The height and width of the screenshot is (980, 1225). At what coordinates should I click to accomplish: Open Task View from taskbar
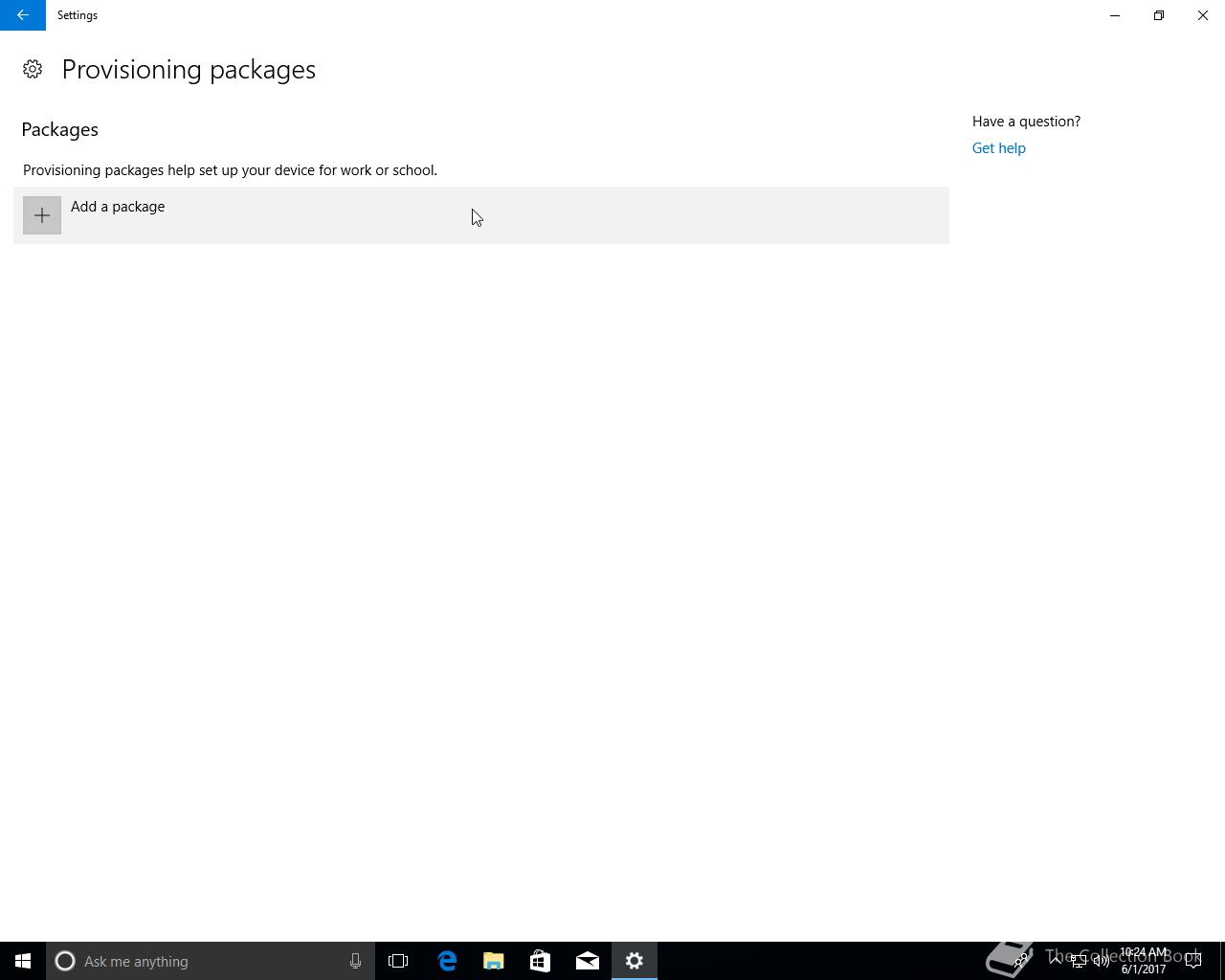coord(398,961)
